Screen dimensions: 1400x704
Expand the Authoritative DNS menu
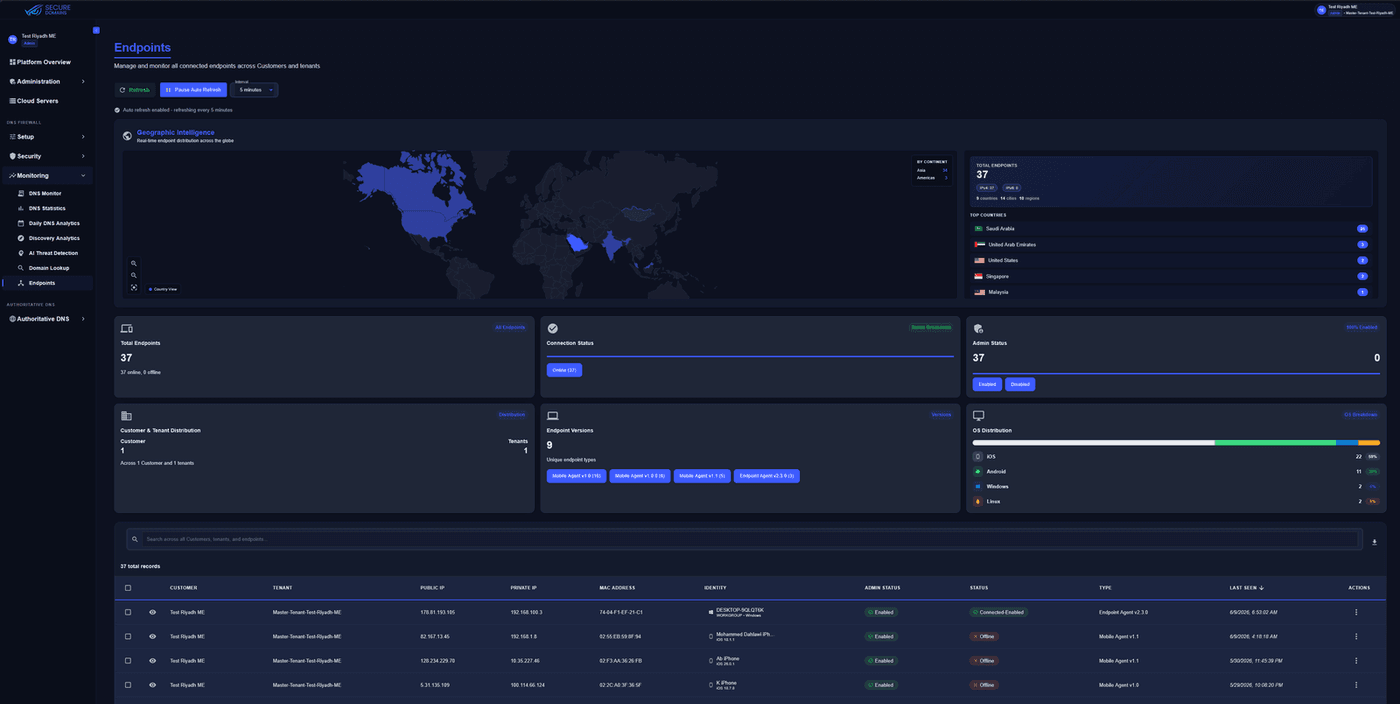tap(46, 319)
